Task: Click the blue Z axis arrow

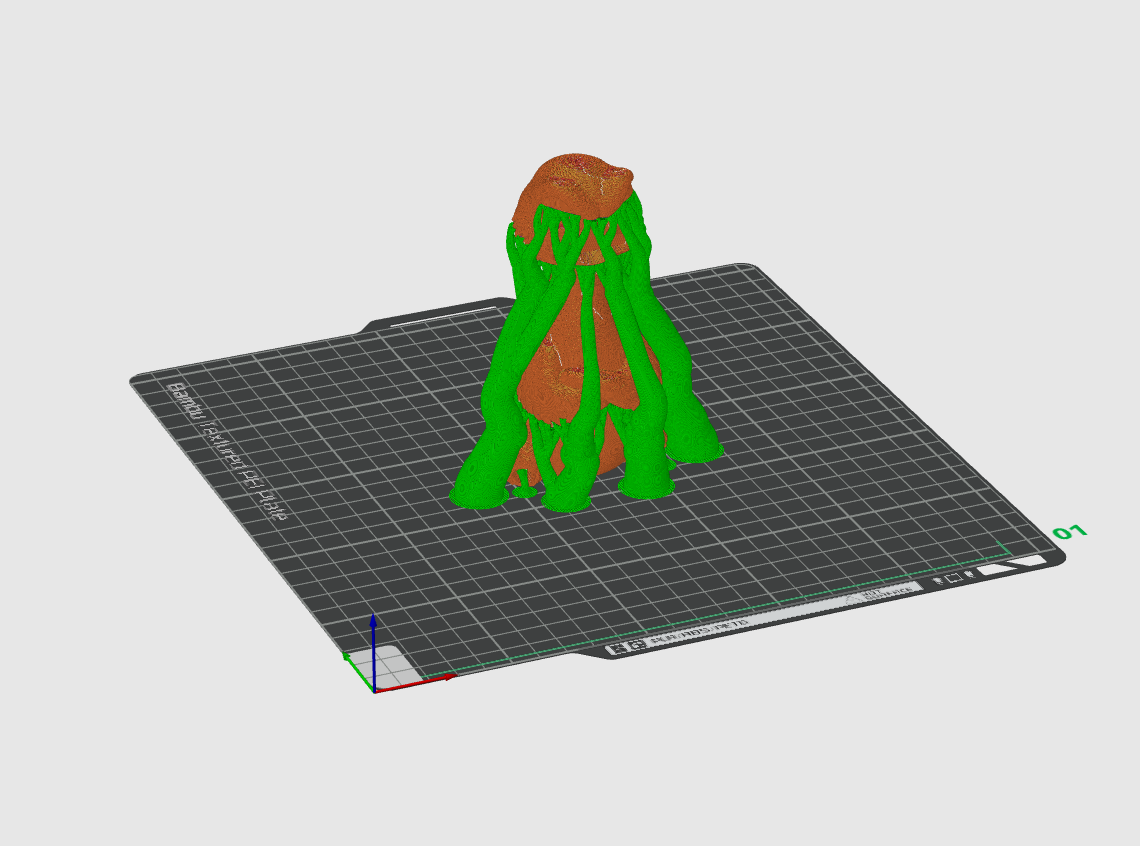Action: pos(373,651)
